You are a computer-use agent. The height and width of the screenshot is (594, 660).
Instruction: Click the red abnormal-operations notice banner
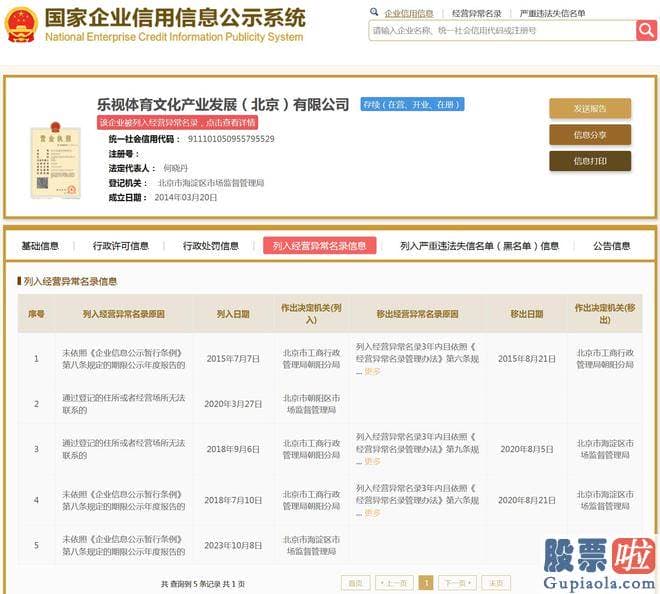tap(178, 123)
